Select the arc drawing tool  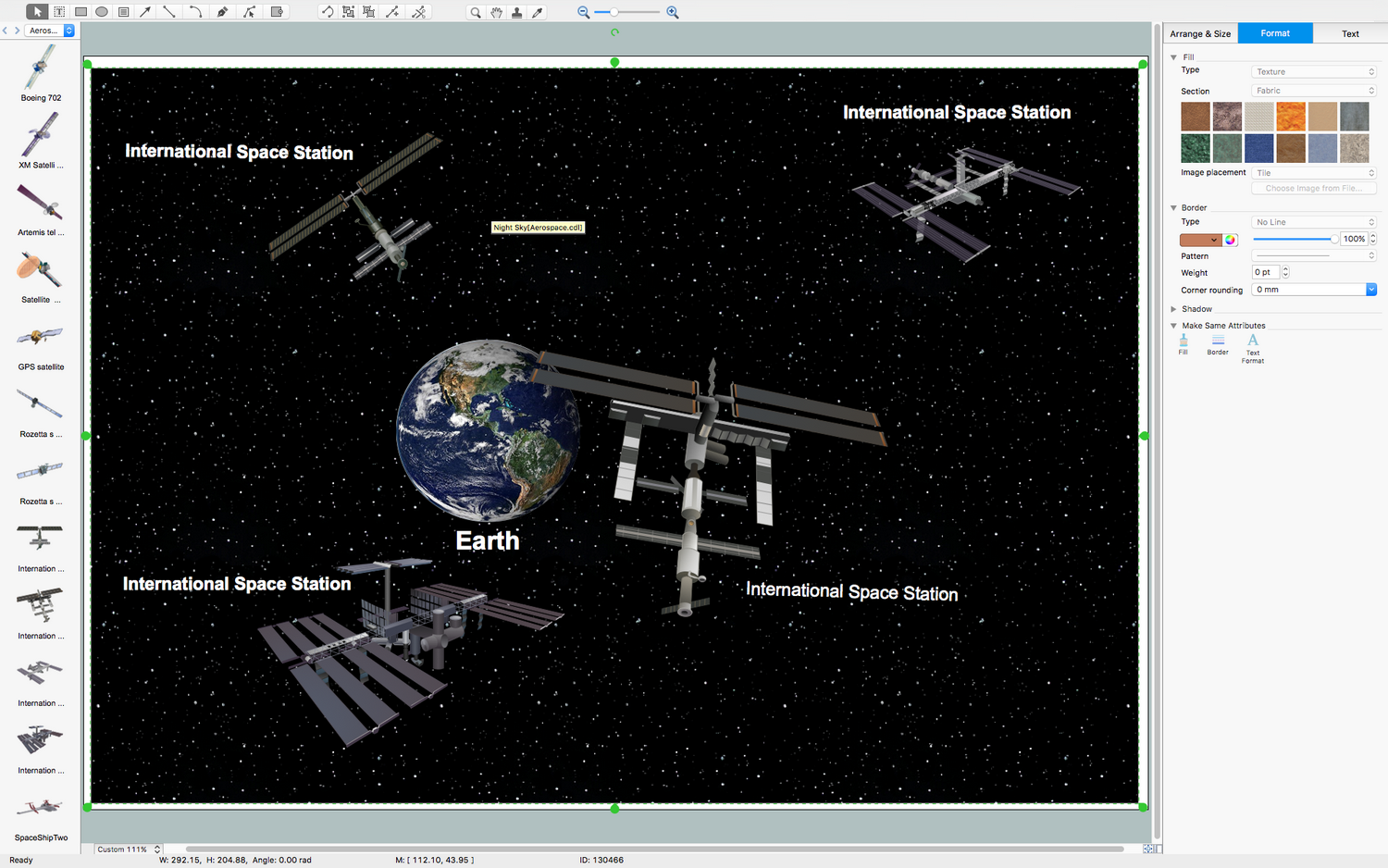coord(195,12)
